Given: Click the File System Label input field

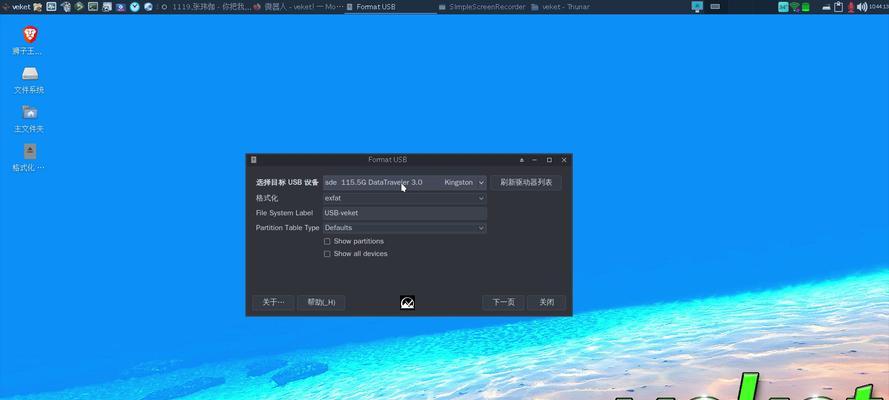Looking at the screenshot, I should click(405, 213).
